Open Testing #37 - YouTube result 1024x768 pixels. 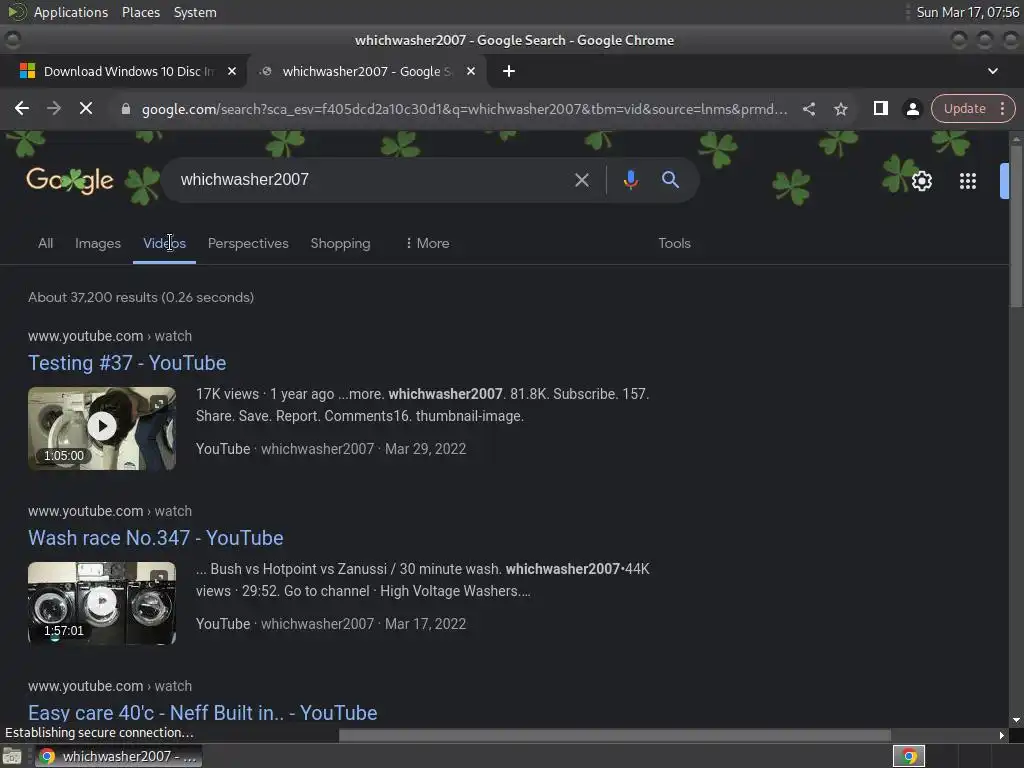pyautogui.click(x=127, y=363)
